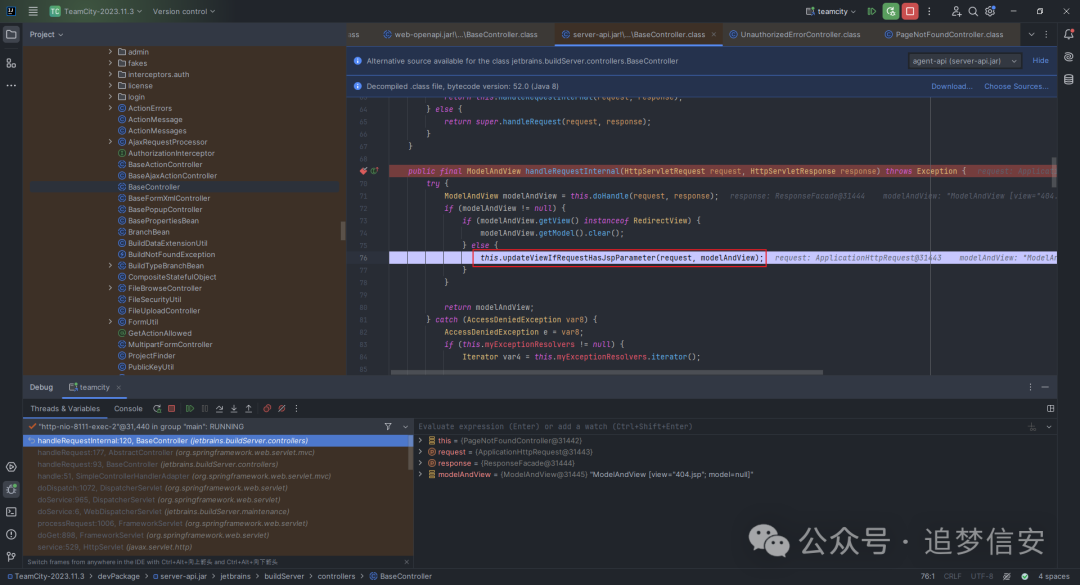Open the Notifications bell icon
The width and height of the screenshot is (1080, 585).
(x=1068, y=34)
